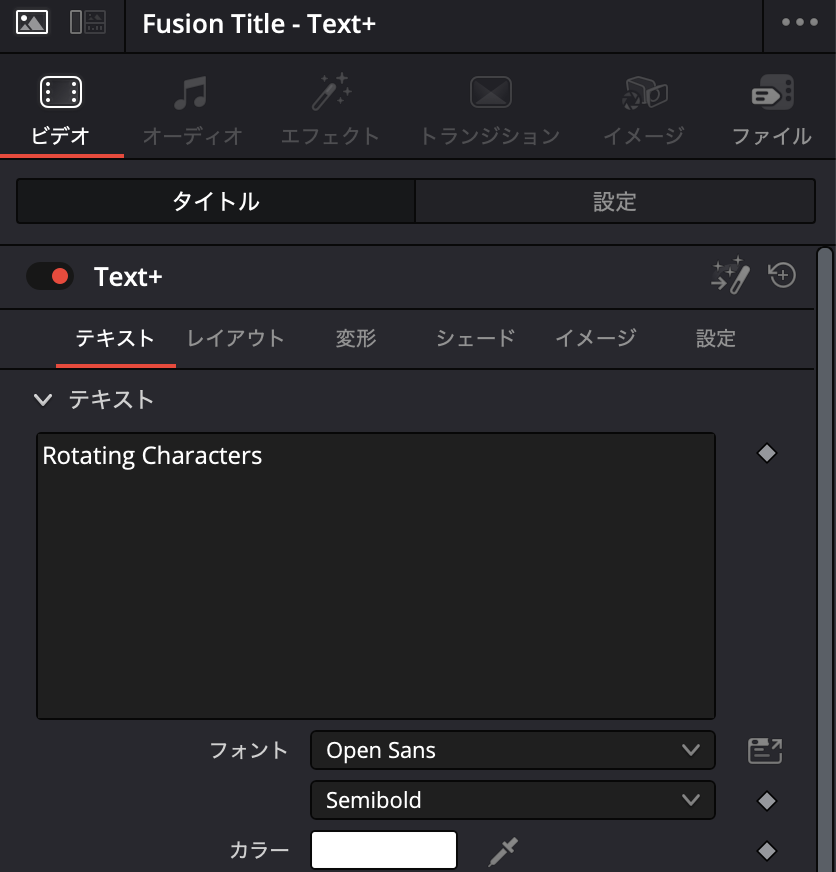
Task: Open the three-dots options menu
Action: pyautogui.click(x=799, y=22)
